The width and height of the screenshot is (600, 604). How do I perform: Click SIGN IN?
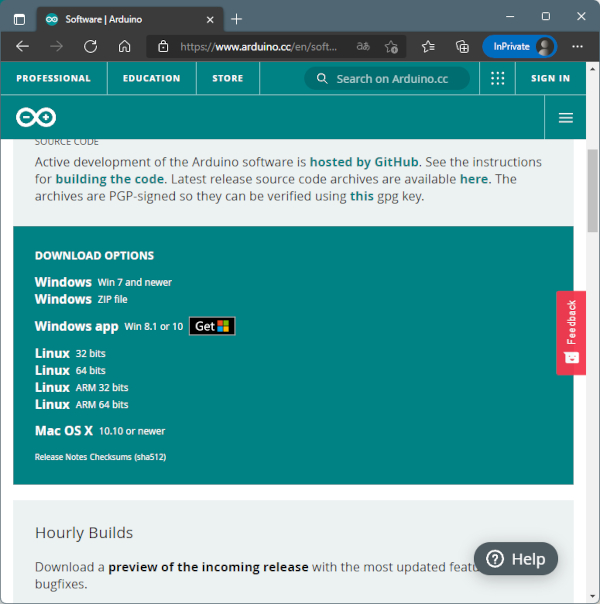[550, 78]
